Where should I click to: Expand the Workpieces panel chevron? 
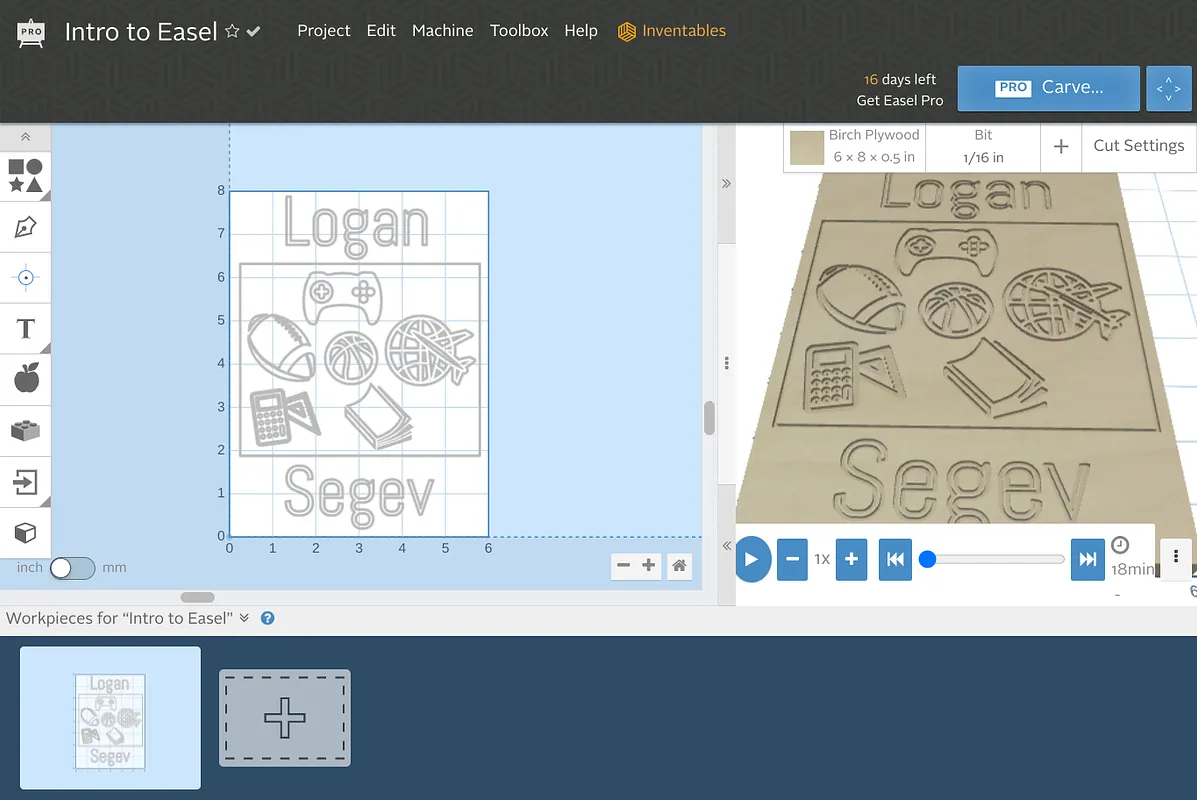click(244, 618)
